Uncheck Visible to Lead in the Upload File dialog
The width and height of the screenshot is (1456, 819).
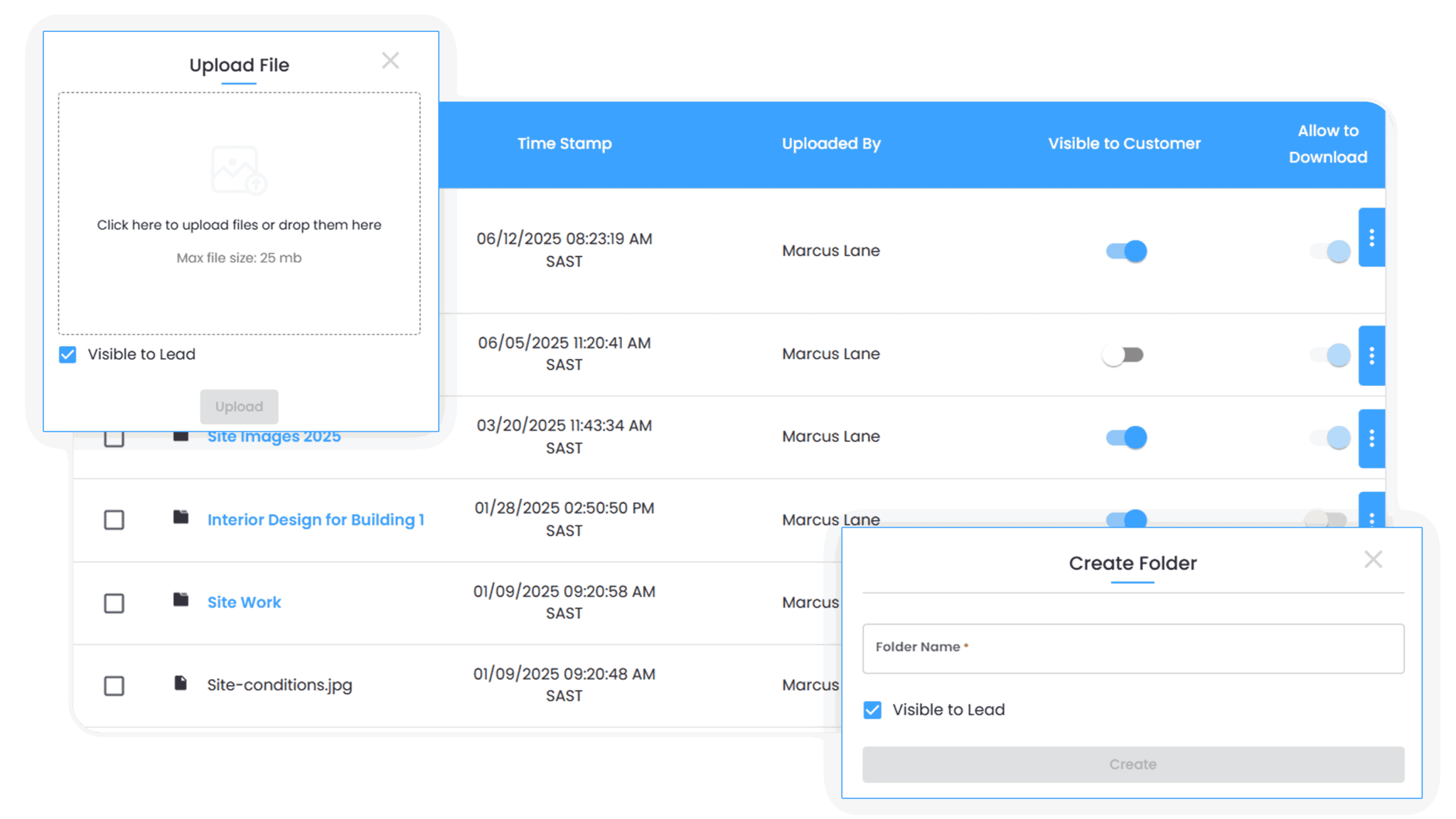coord(68,354)
